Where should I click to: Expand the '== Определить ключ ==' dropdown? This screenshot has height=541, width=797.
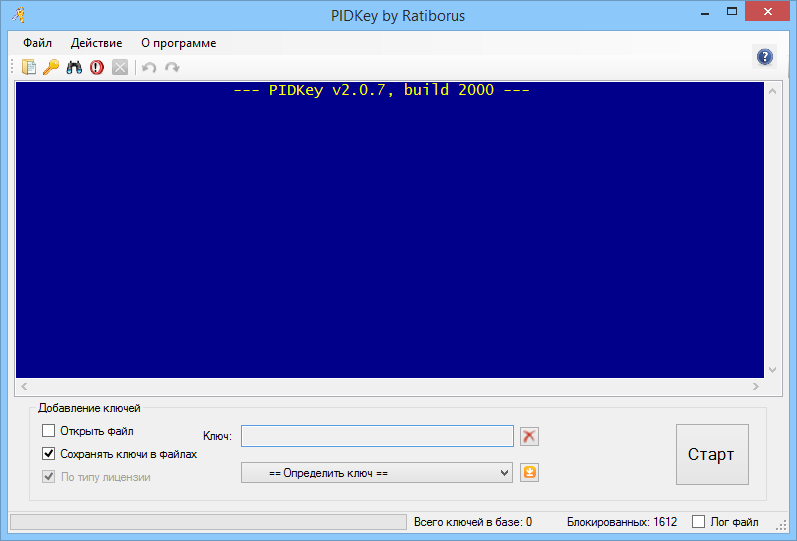(x=377, y=472)
